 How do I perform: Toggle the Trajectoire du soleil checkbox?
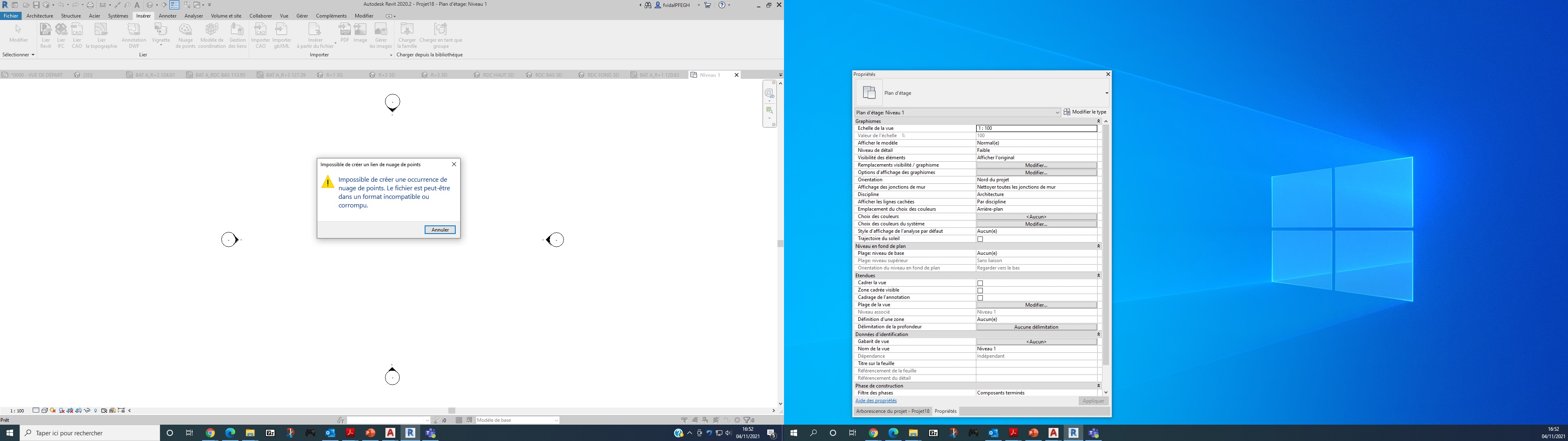coord(980,239)
